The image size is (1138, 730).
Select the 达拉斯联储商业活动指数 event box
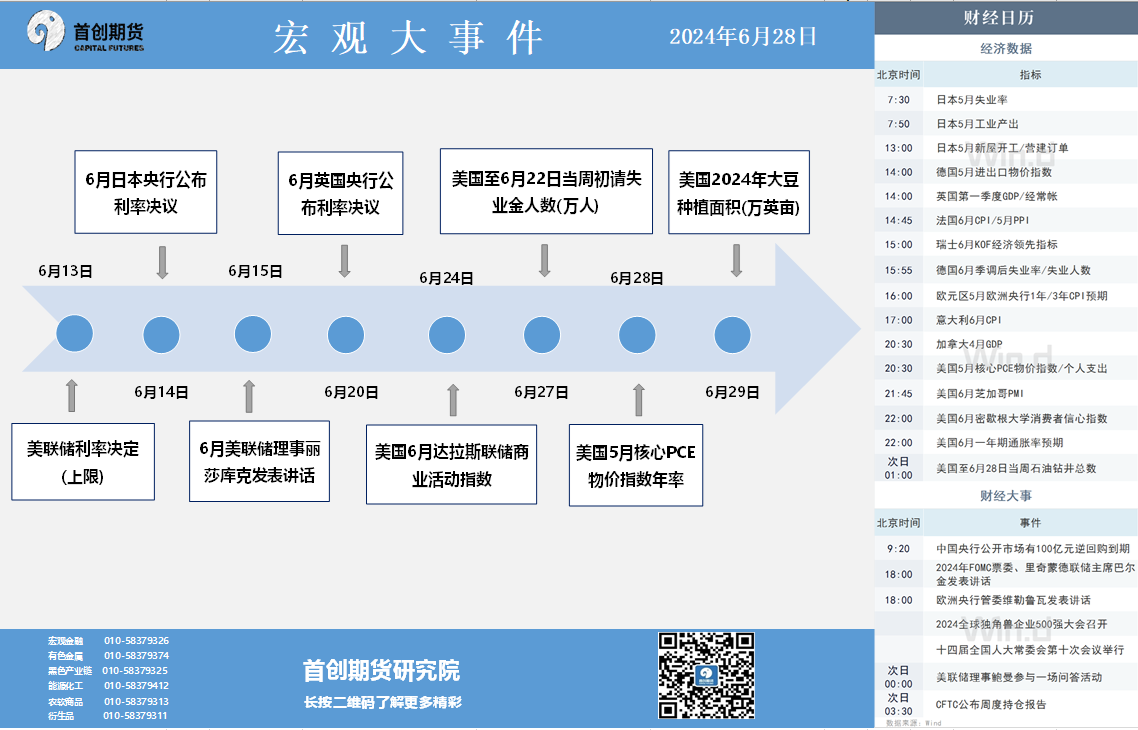(451, 464)
